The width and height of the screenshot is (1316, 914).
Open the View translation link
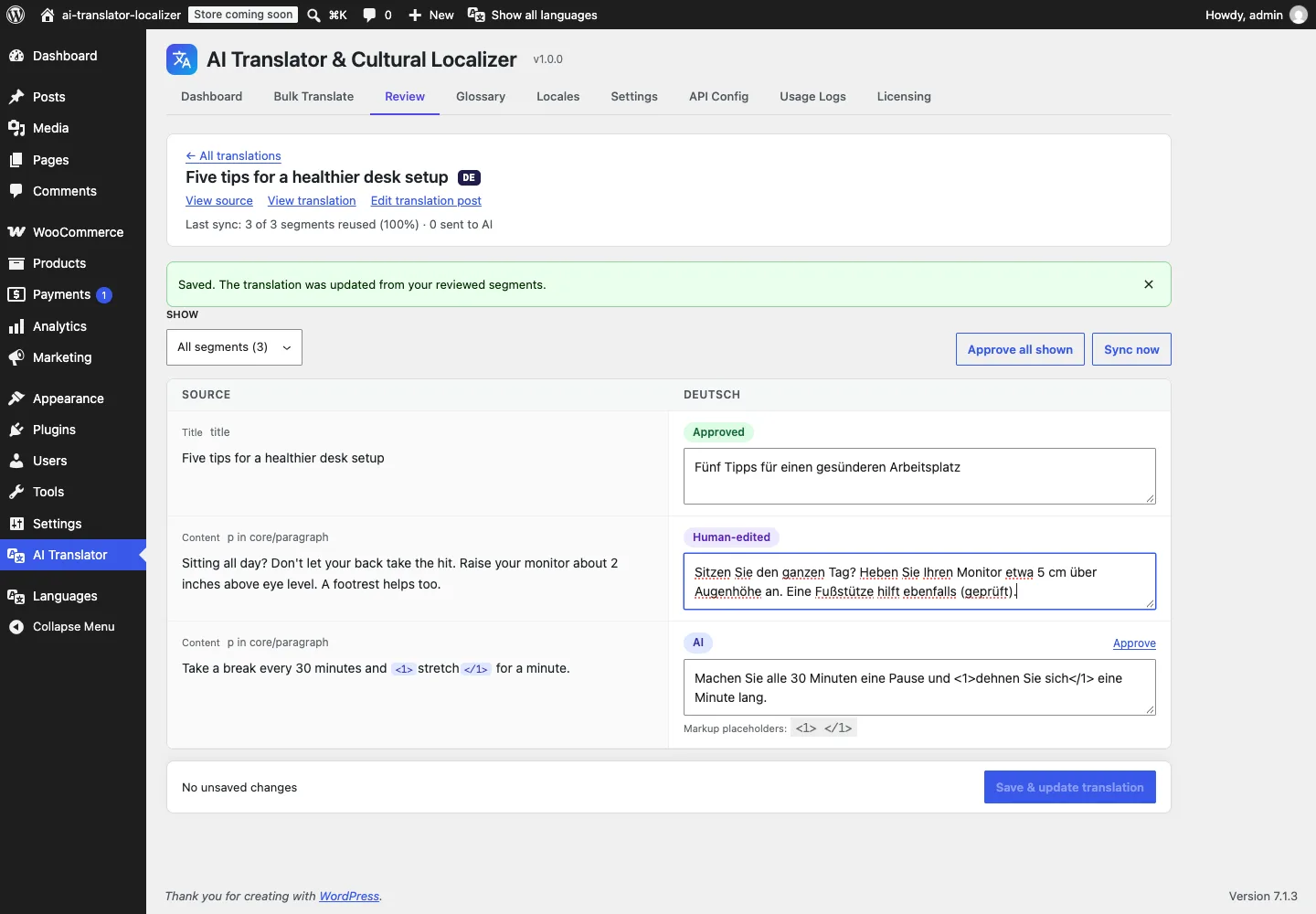(x=312, y=200)
